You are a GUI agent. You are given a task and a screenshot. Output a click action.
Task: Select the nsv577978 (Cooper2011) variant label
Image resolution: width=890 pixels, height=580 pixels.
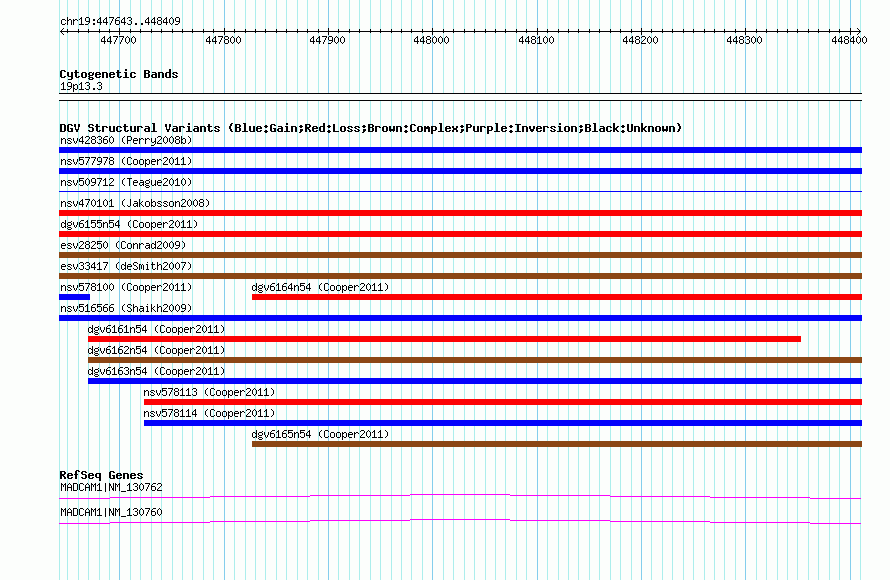point(126,161)
